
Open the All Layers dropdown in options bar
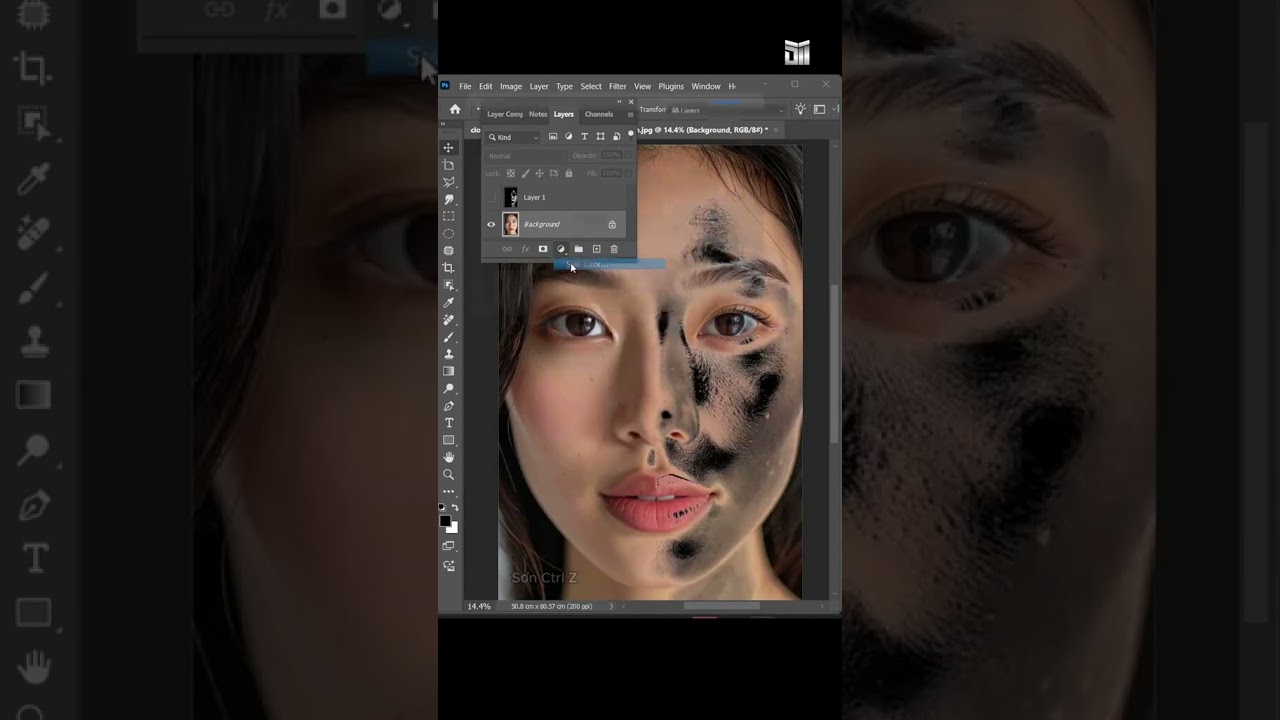pyautogui.click(x=726, y=109)
